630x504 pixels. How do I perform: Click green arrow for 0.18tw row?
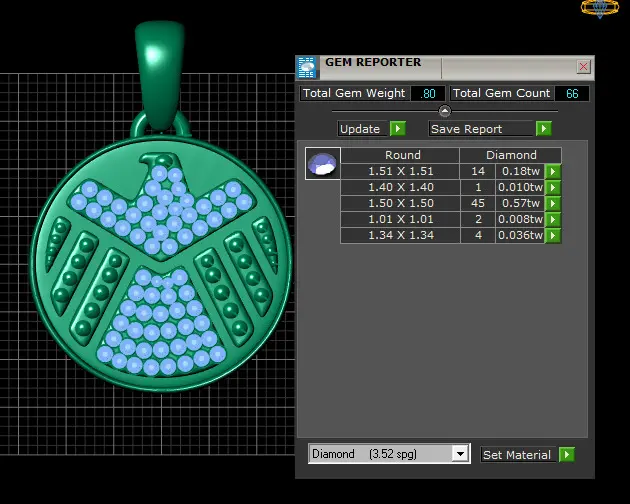[553, 172]
